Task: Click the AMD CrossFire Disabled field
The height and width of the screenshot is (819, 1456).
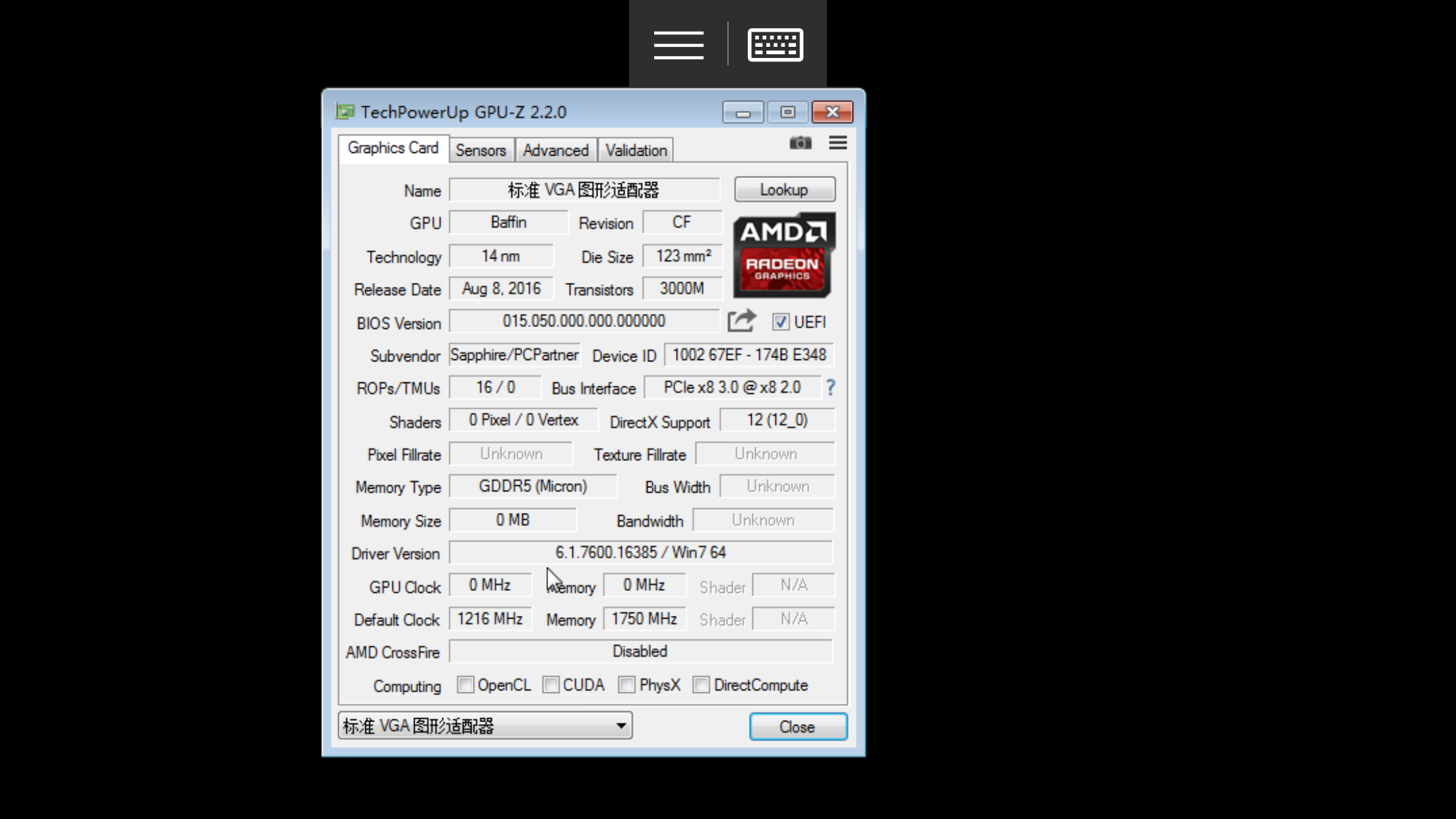Action: pos(641,652)
